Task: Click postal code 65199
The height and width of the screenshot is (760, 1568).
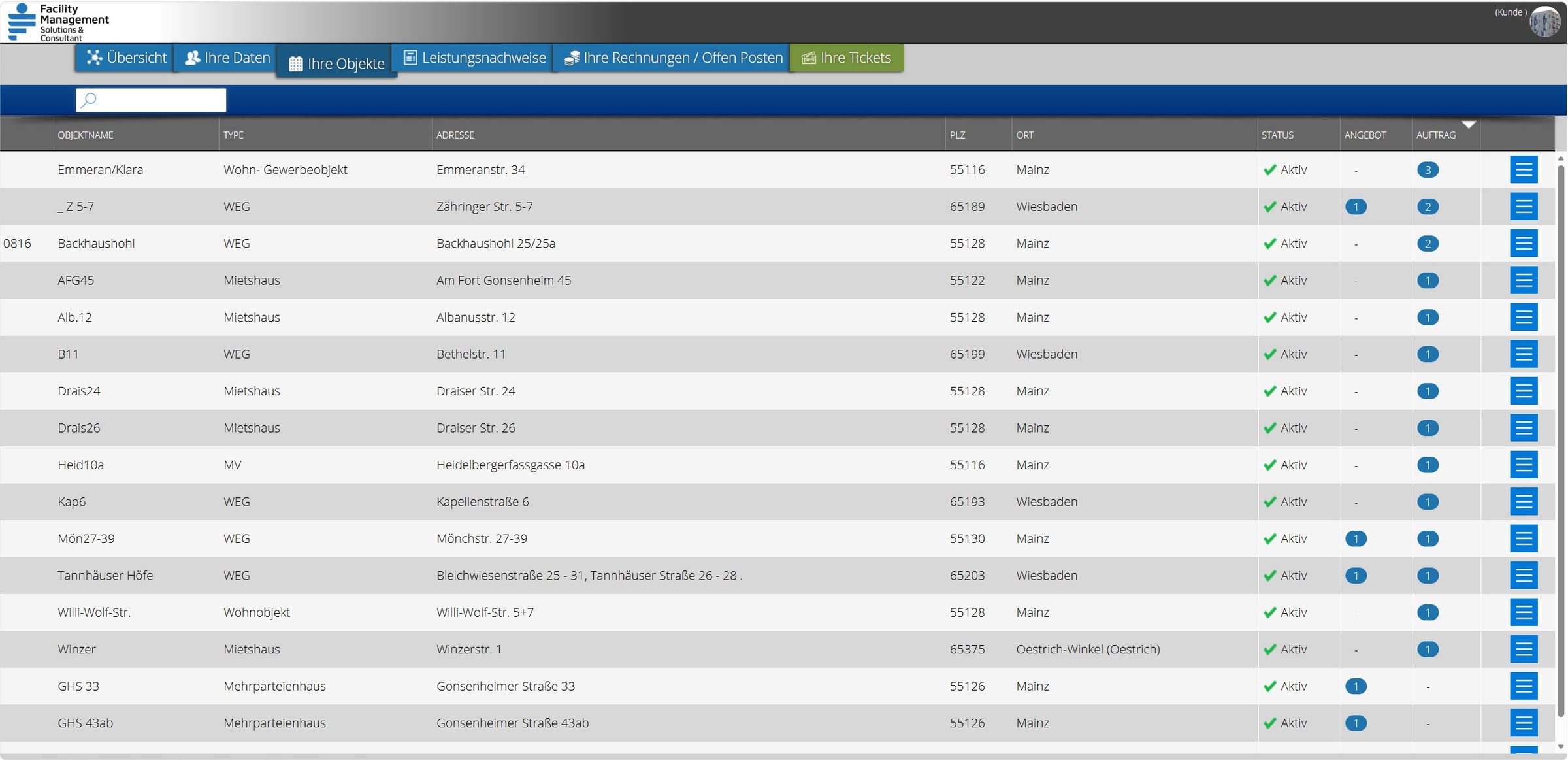Action: click(x=967, y=354)
